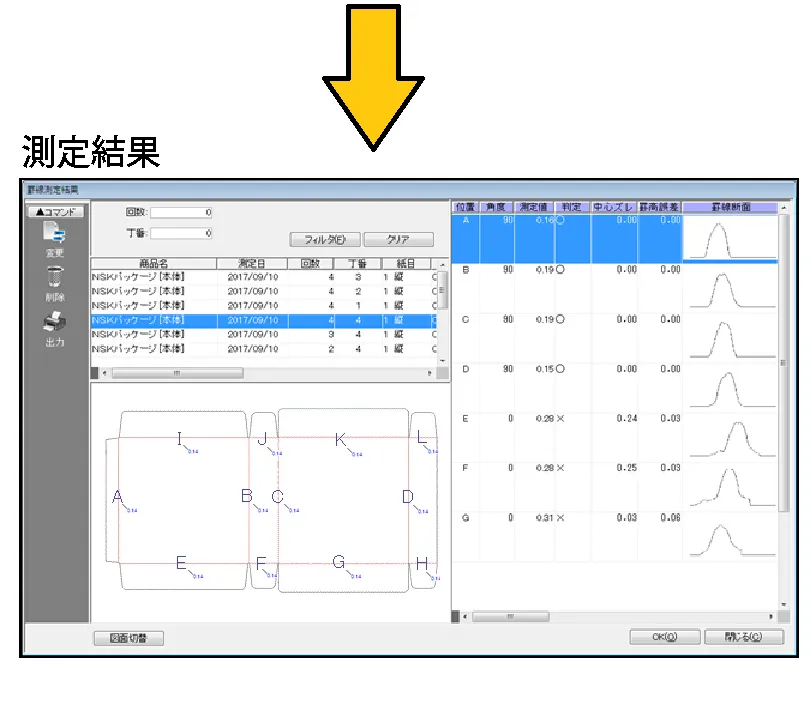Image resolution: width=811 pixels, height=711 pixels.
Task: Collapse the ▲コマンド command panel
Action: 55,211
